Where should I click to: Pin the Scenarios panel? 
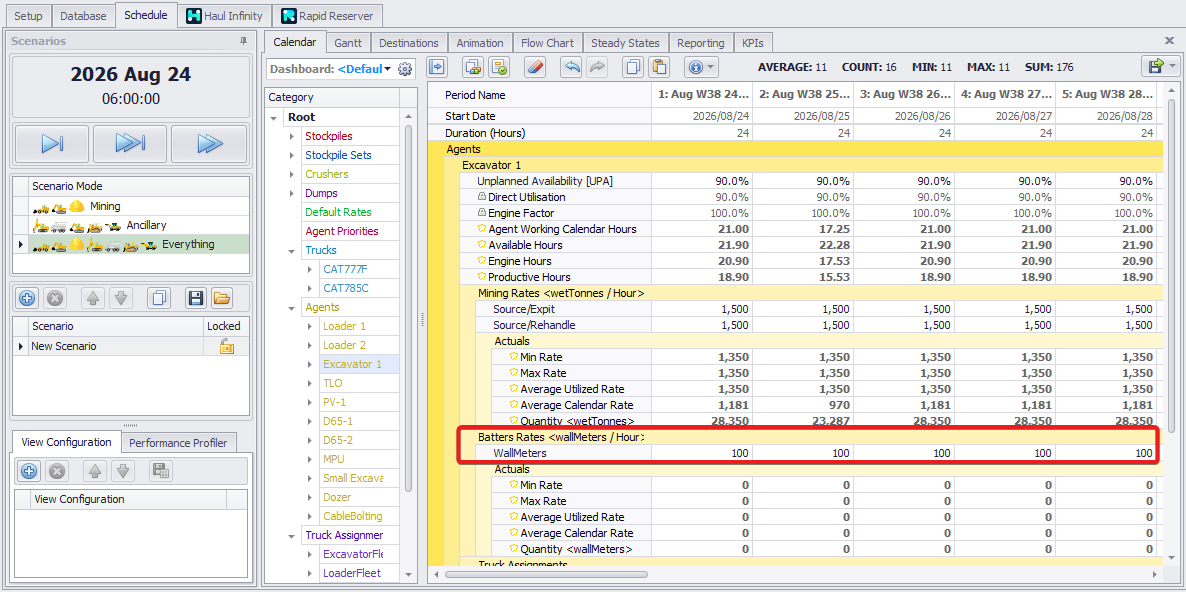coord(243,41)
